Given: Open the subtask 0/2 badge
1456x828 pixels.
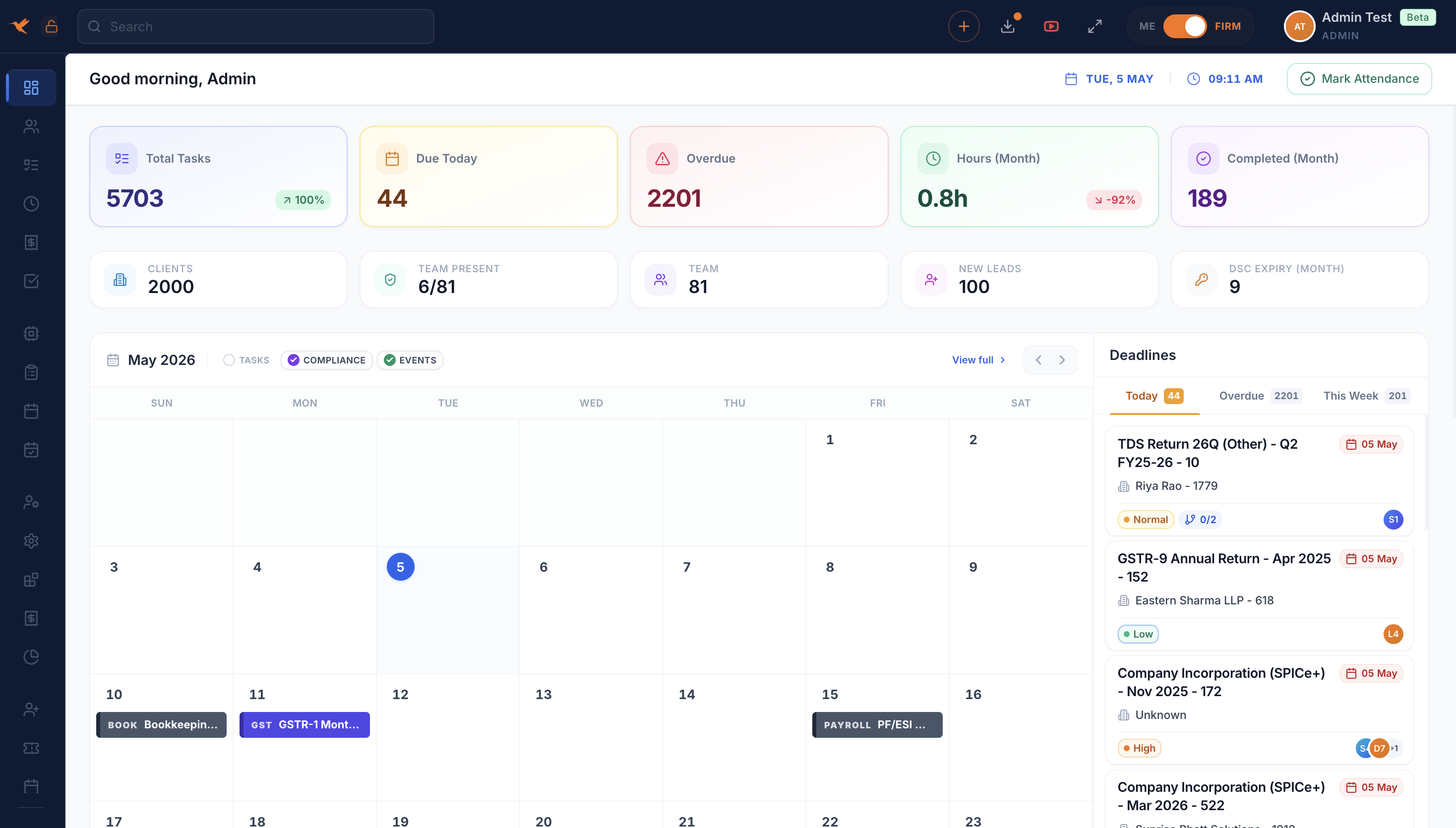Looking at the screenshot, I should pos(1200,519).
